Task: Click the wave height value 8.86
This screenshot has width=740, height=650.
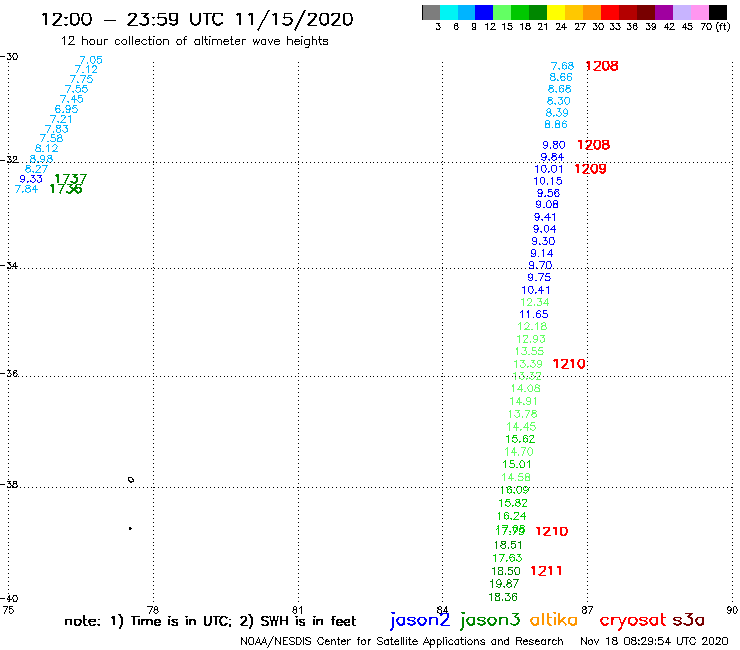Action: tap(556, 125)
